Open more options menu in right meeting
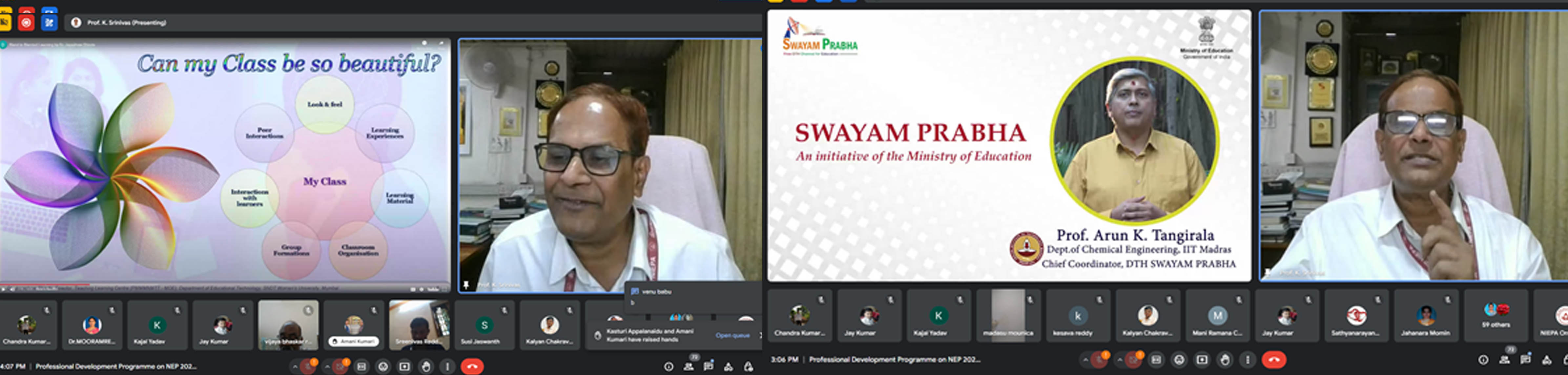Viewport: 1568px width, 375px height. pos(1248,360)
